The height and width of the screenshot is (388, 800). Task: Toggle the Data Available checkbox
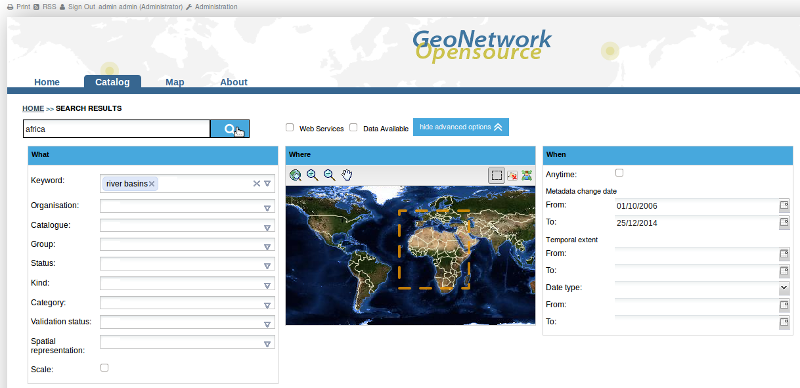point(353,127)
